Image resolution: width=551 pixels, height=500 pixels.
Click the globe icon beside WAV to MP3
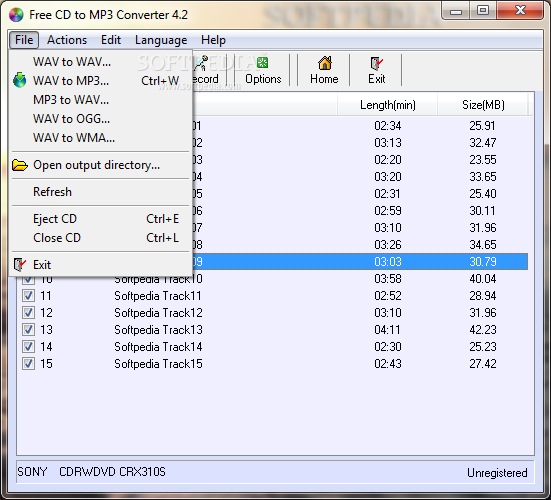click(x=20, y=80)
